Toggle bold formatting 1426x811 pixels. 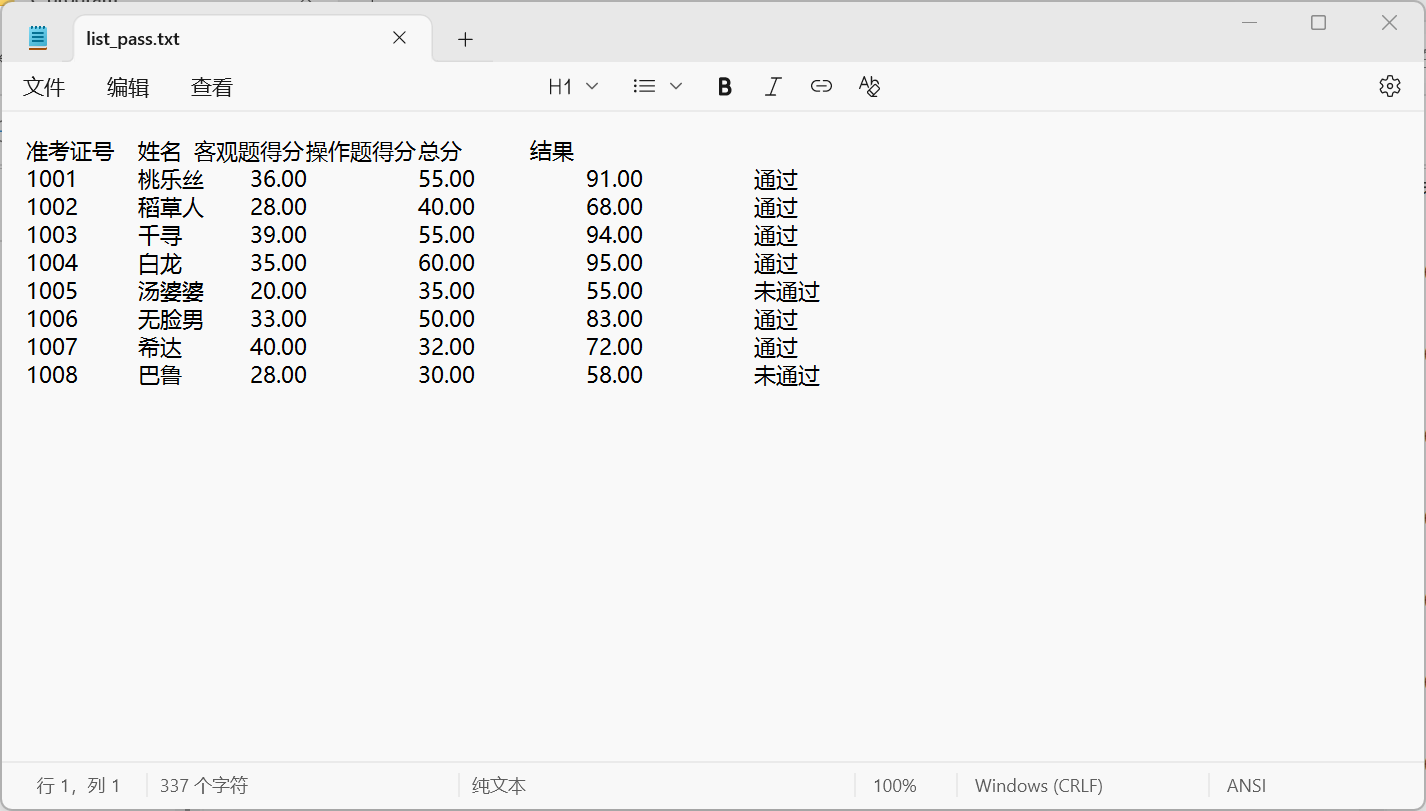pos(723,86)
